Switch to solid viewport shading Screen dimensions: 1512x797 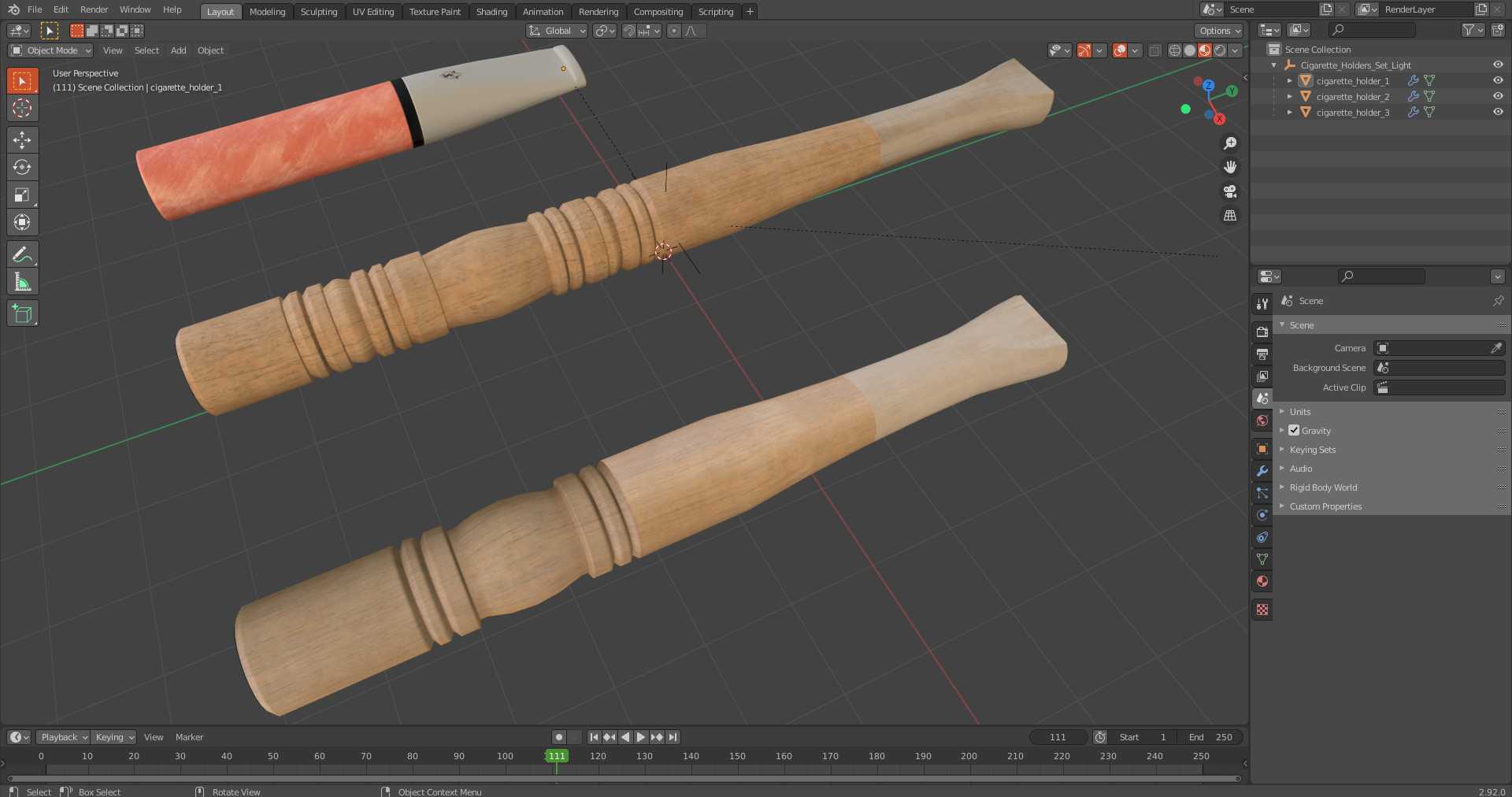click(x=1189, y=50)
